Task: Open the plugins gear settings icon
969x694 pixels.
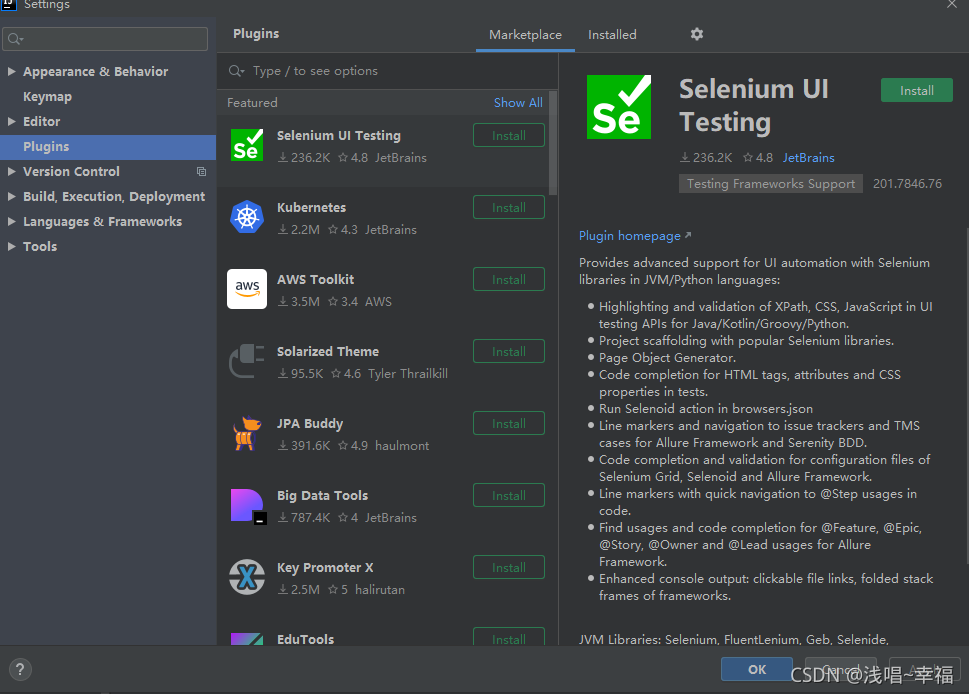Action: tap(697, 34)
